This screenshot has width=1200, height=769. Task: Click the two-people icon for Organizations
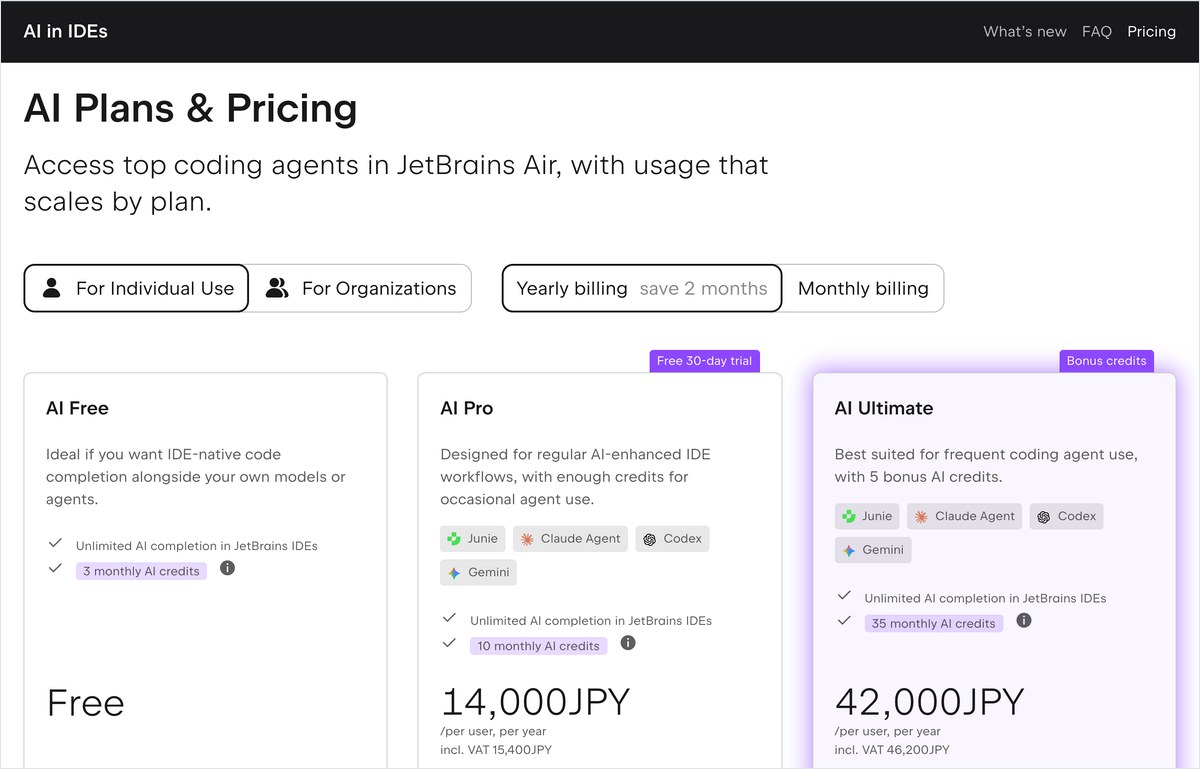277,288
